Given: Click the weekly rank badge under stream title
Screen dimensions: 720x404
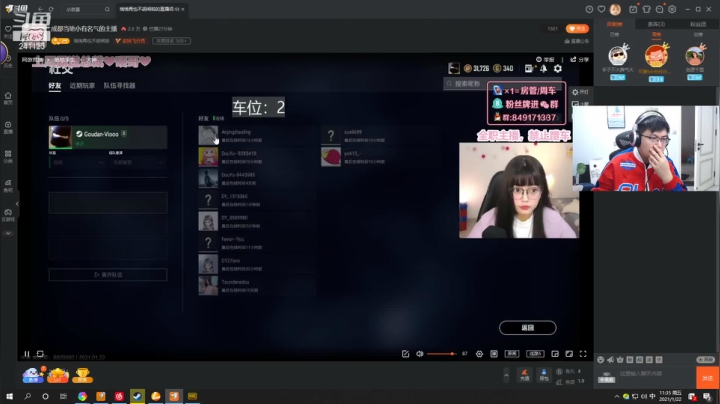Looking at the screenshot, I should click(171, 41).
